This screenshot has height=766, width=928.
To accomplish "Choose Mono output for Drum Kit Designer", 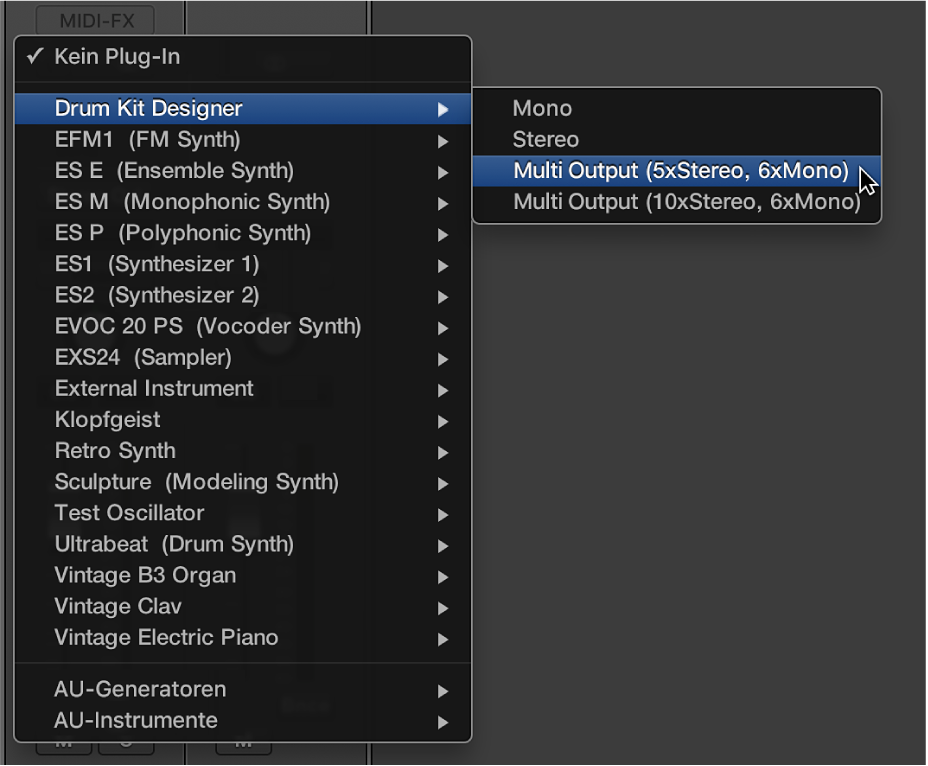I will point(542,108).
